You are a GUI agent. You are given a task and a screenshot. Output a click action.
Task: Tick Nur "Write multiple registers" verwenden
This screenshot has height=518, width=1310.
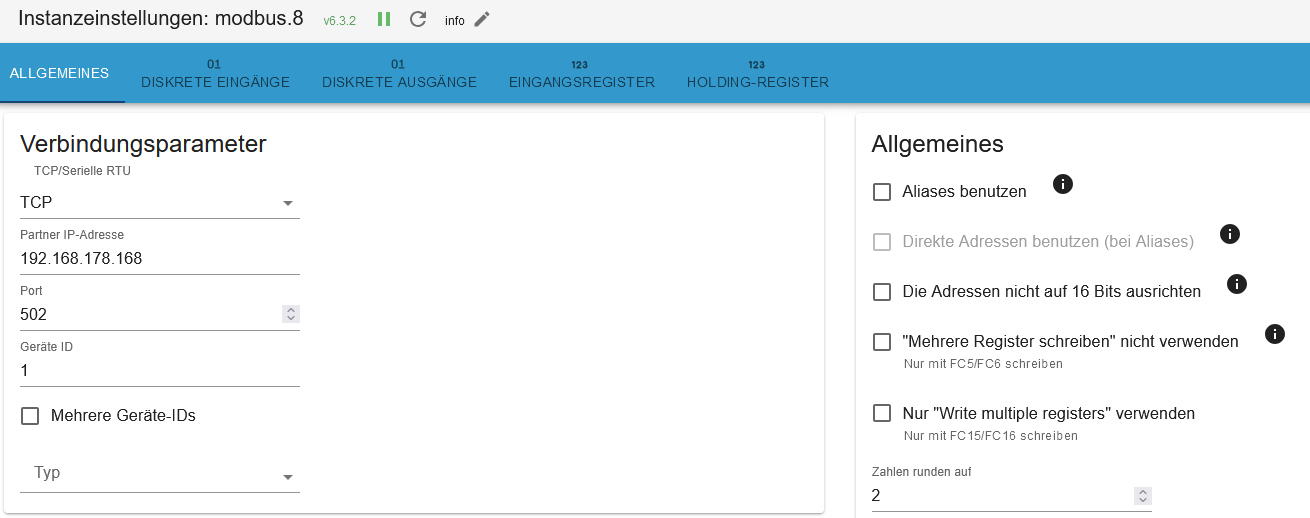(x=882, y=413)
